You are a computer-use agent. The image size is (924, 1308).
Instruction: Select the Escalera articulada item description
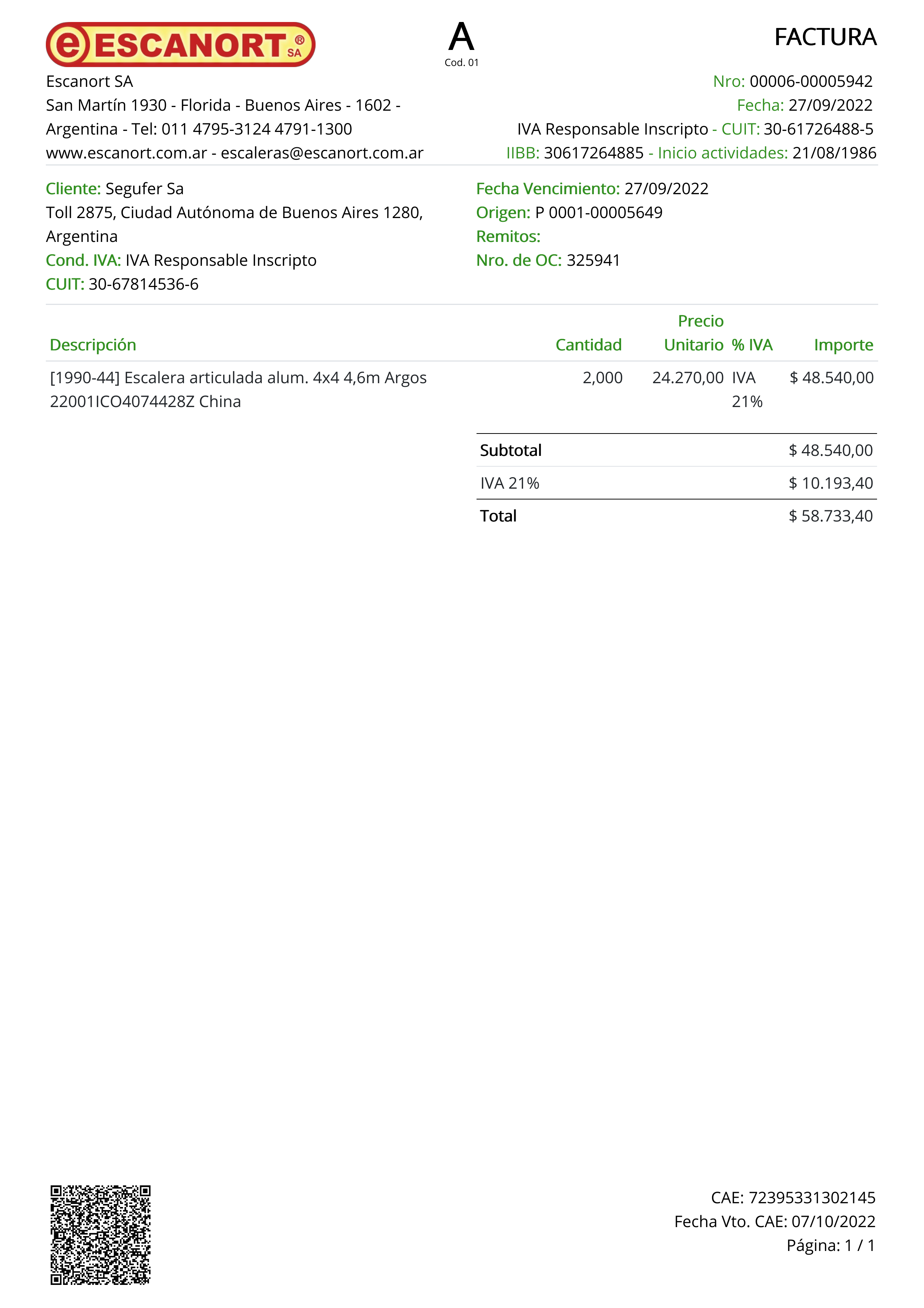coord(238,378)
